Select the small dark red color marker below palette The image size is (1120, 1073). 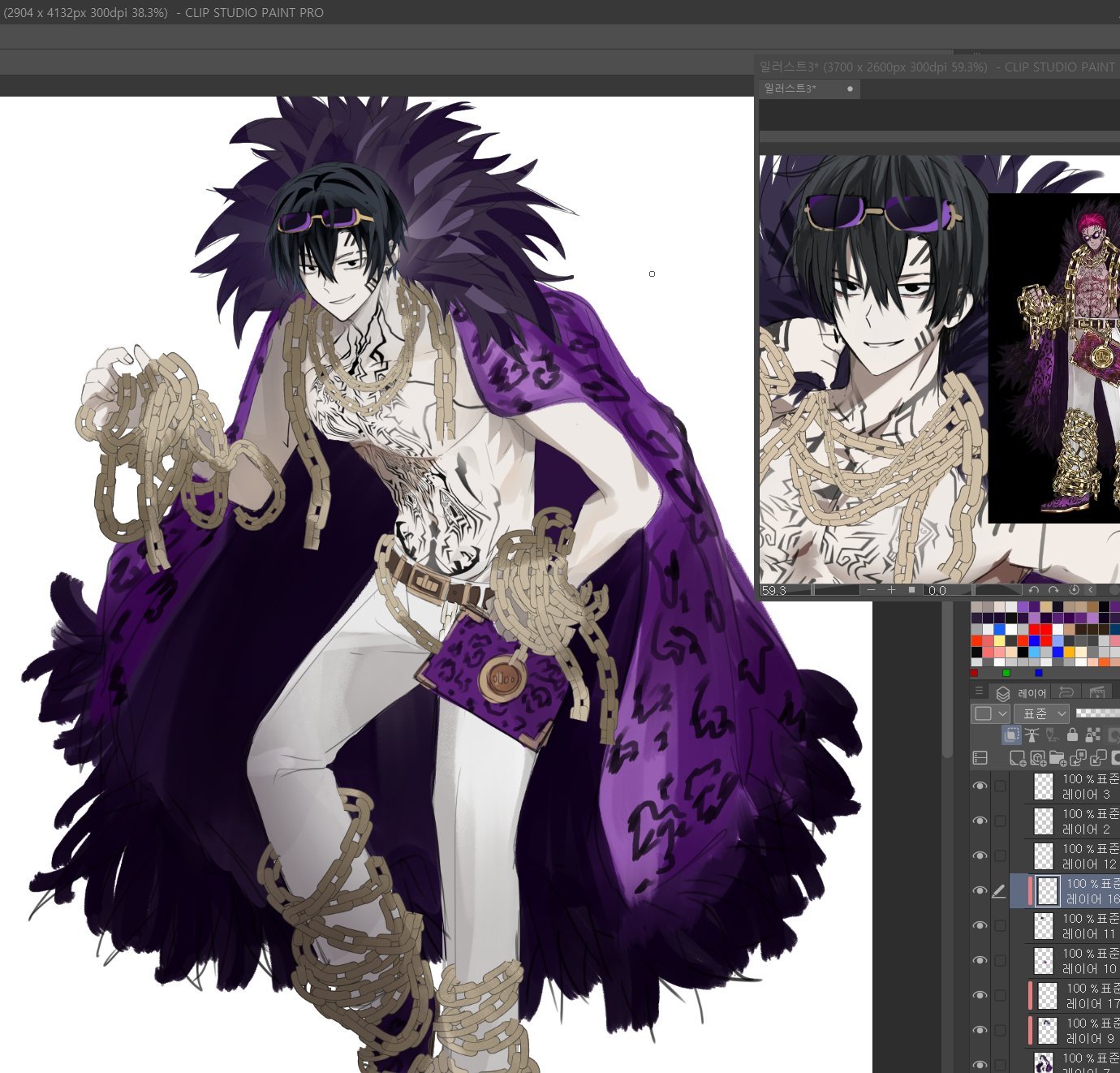[x=974, y=673]
